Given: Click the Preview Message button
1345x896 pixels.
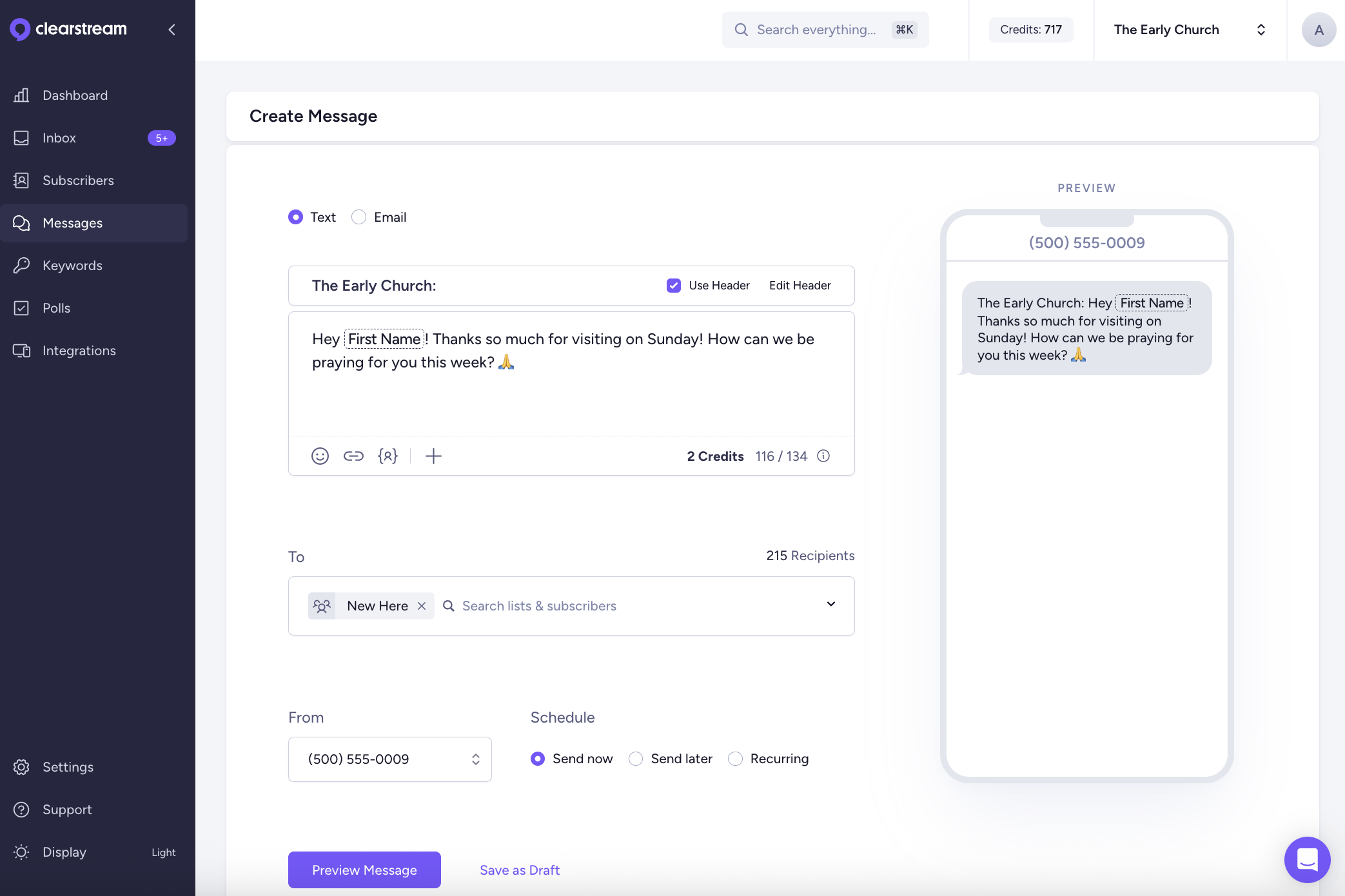Looking at the screenshot, I should (364, 870).
